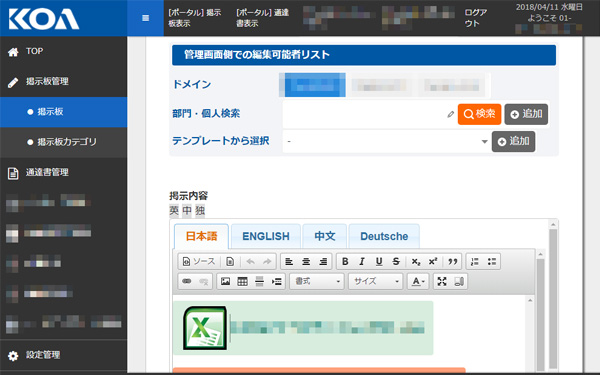600x375 pixels.
Task: Open the サイズ font size dropdown
Action: pyautogui.click(x=375, y=282)
